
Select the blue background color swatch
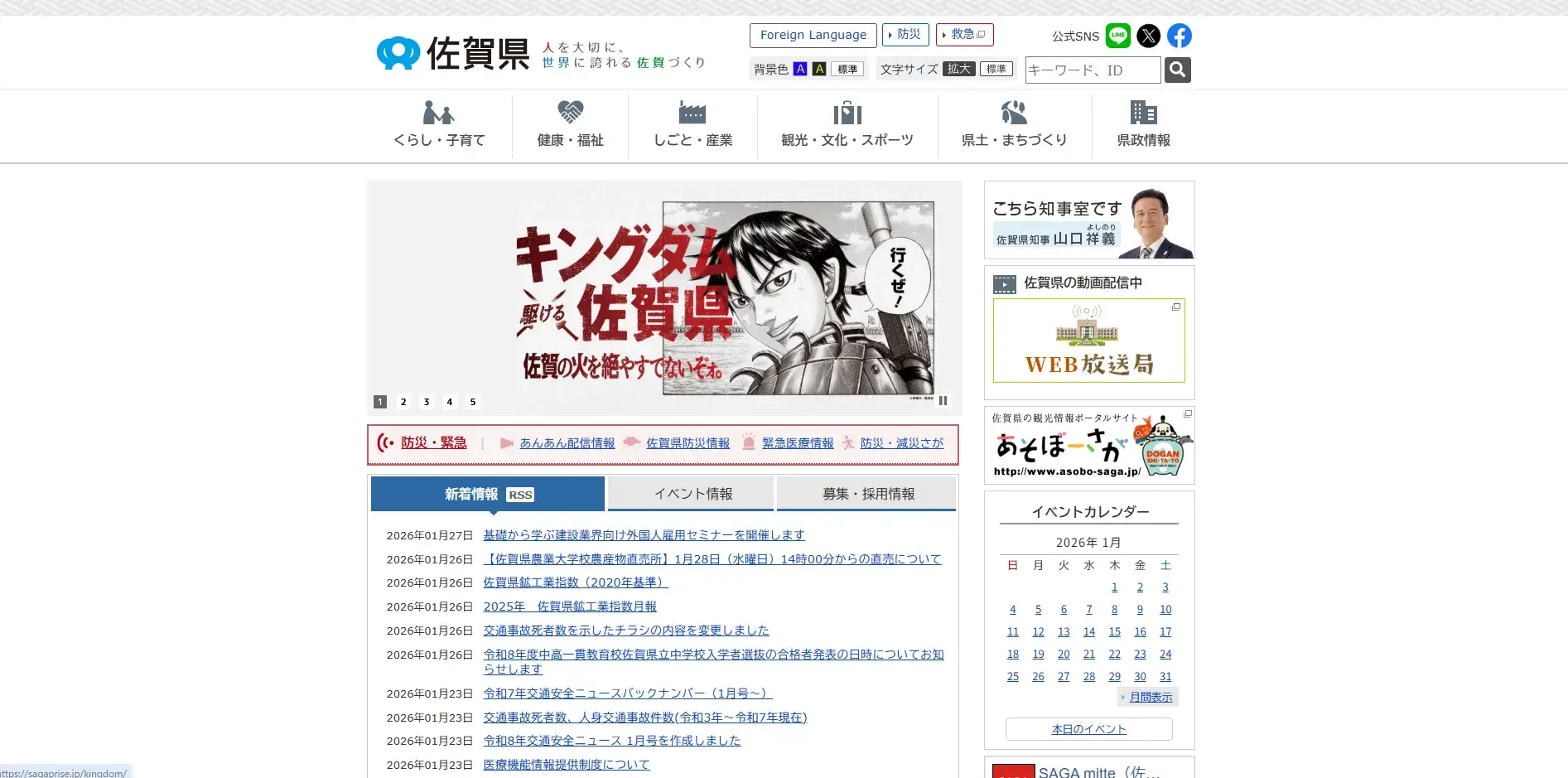click(800, 70)
